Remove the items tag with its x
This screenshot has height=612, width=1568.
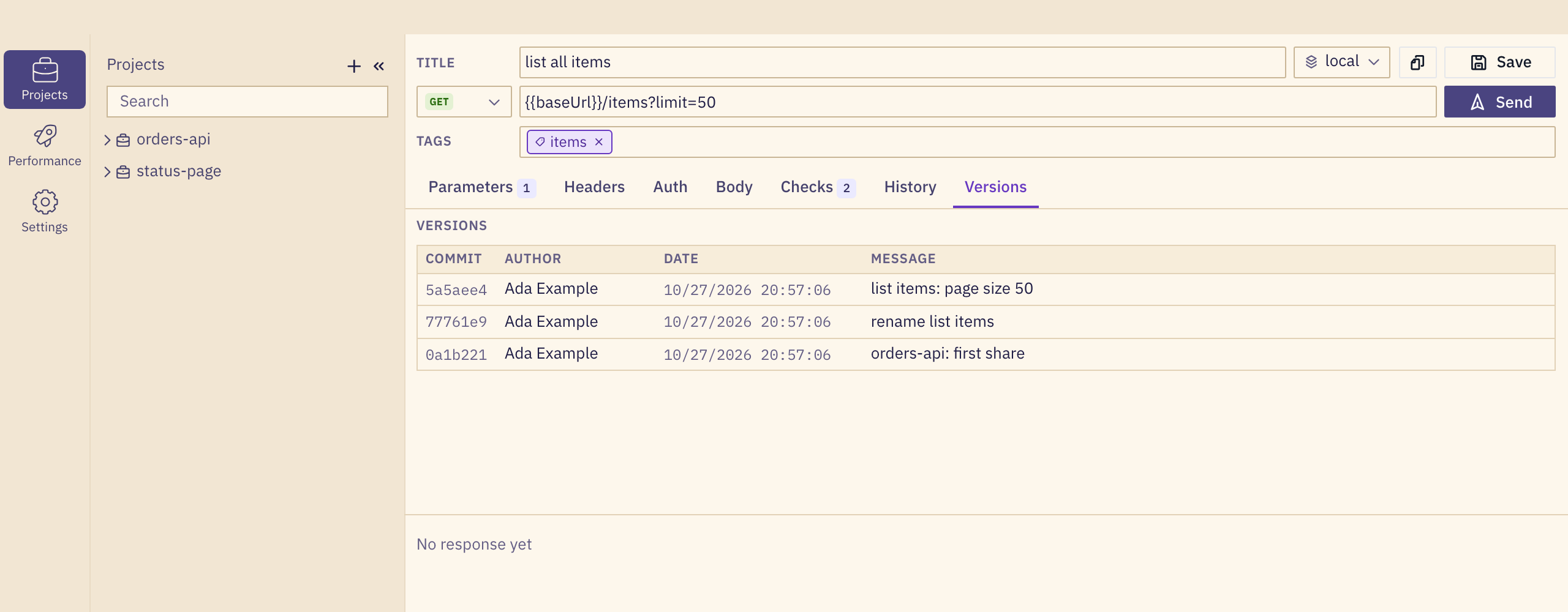click(599, 142)
